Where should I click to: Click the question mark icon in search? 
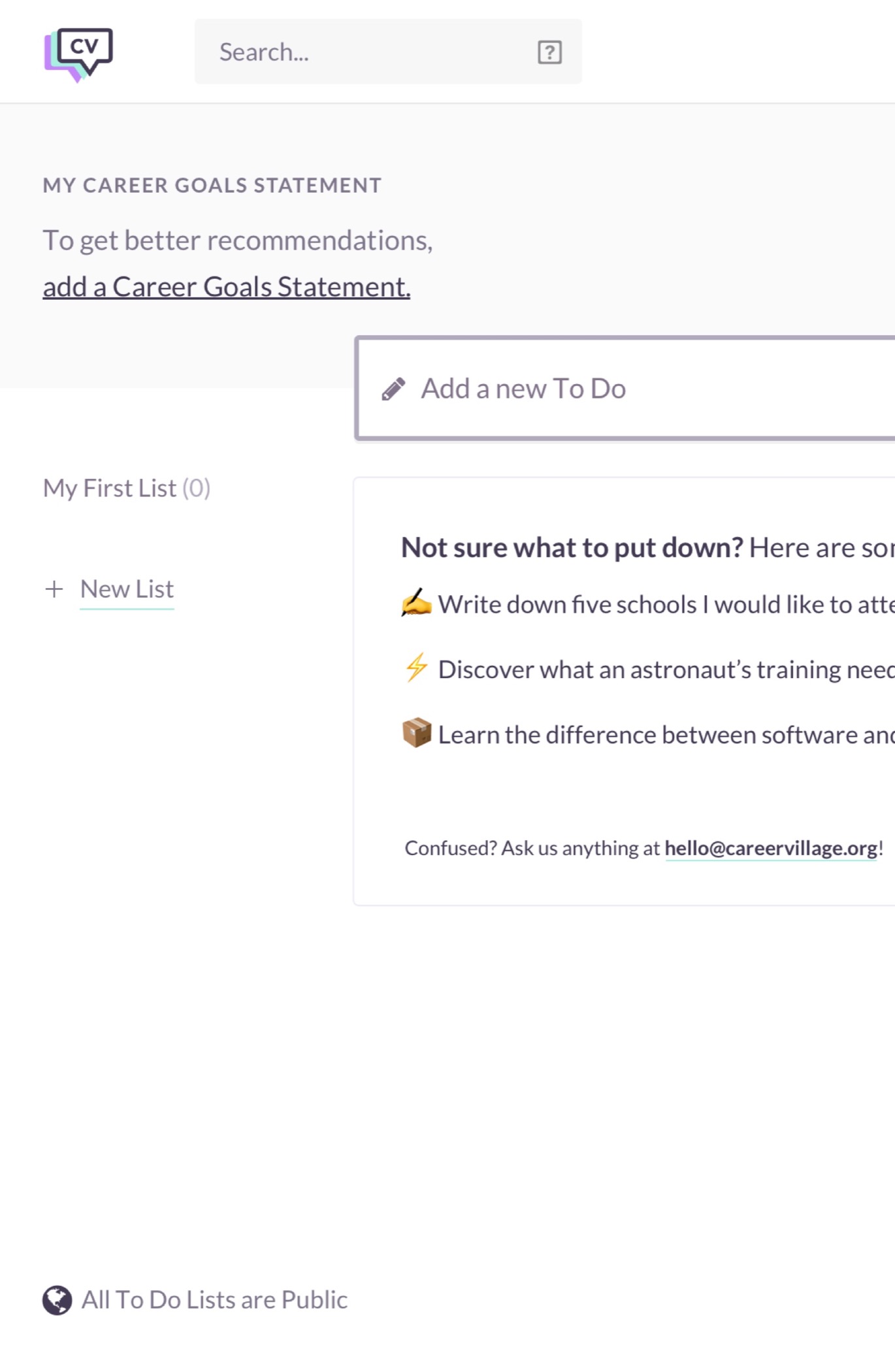(549, 52)
